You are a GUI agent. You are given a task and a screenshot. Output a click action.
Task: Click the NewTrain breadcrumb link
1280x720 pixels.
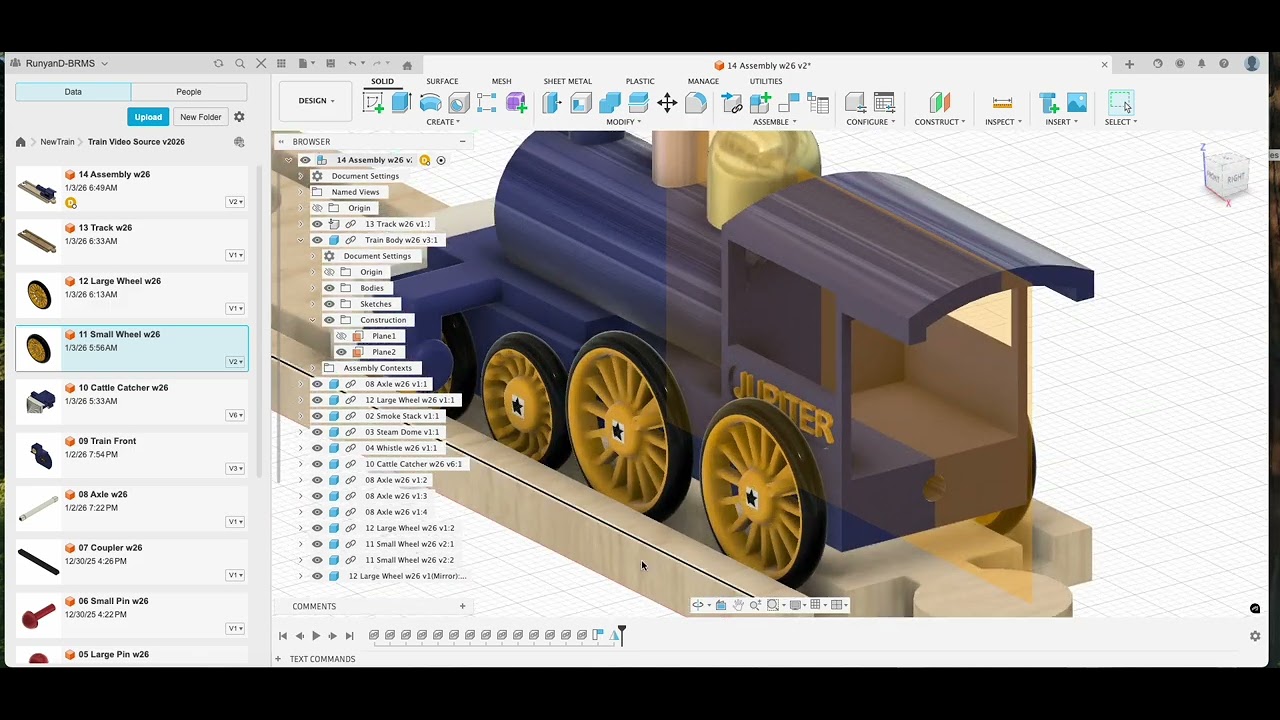pyautogui.click(x=57, y=142)
